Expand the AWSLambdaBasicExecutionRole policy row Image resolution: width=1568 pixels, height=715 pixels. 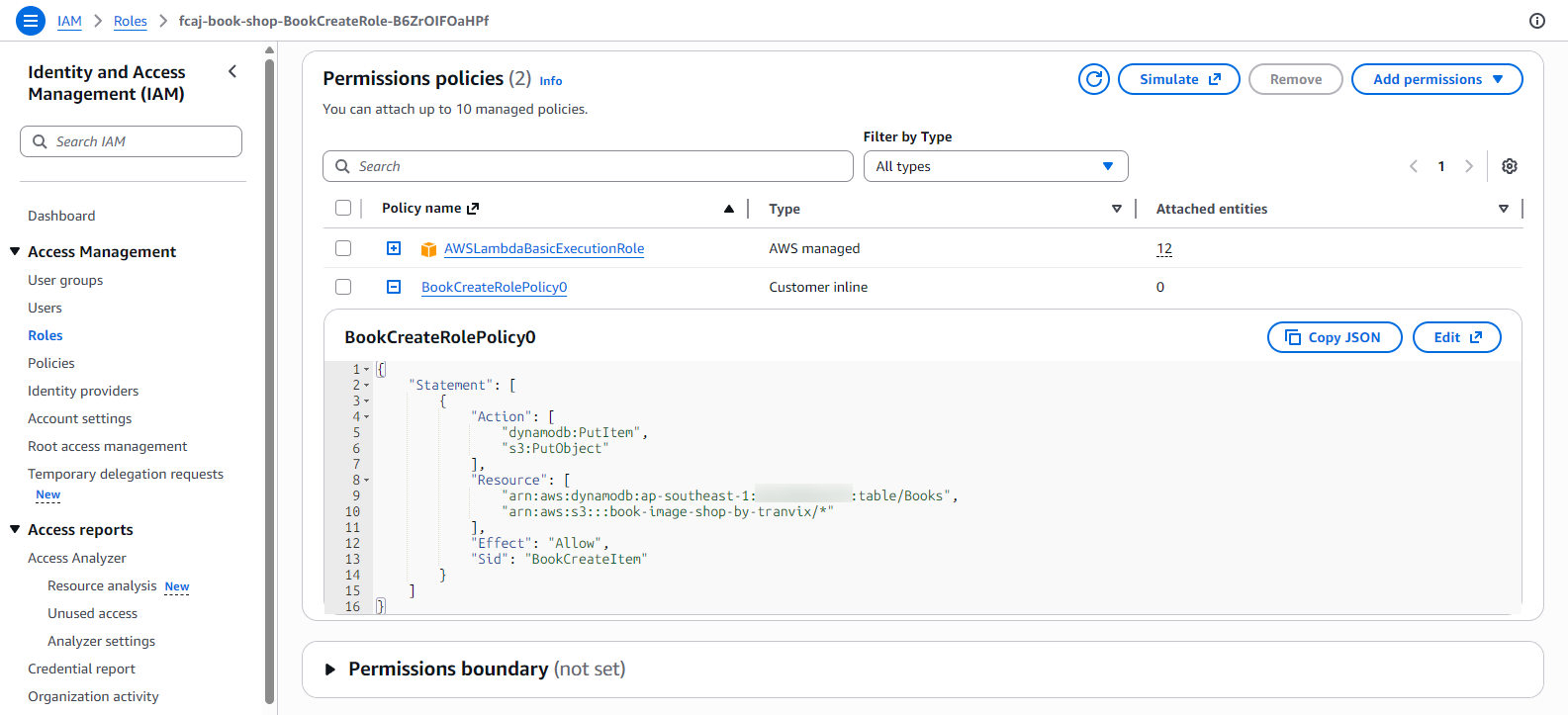pyautogui.click(x=394, y=248)
